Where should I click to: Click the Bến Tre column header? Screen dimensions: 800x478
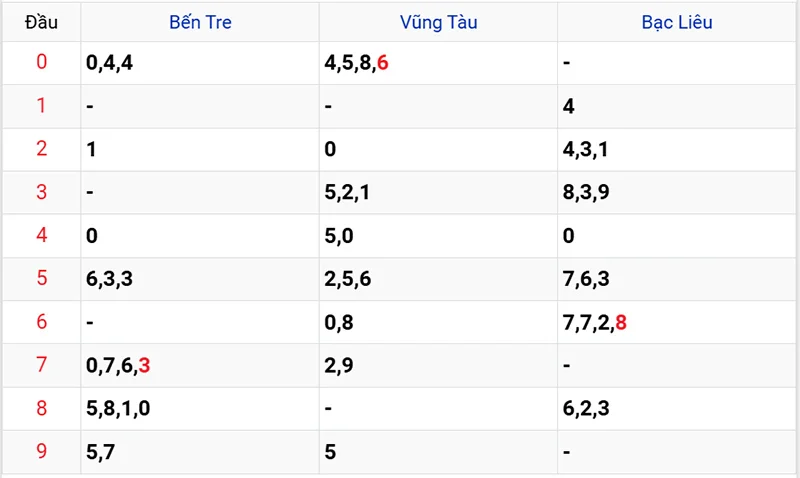click(x=200, y=22)
